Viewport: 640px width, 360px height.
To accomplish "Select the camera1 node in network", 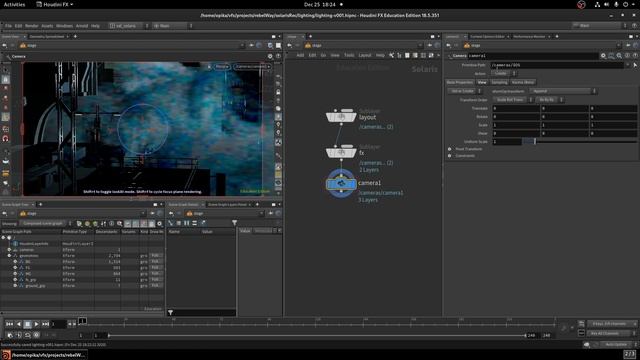I will (x=341, y=184).
